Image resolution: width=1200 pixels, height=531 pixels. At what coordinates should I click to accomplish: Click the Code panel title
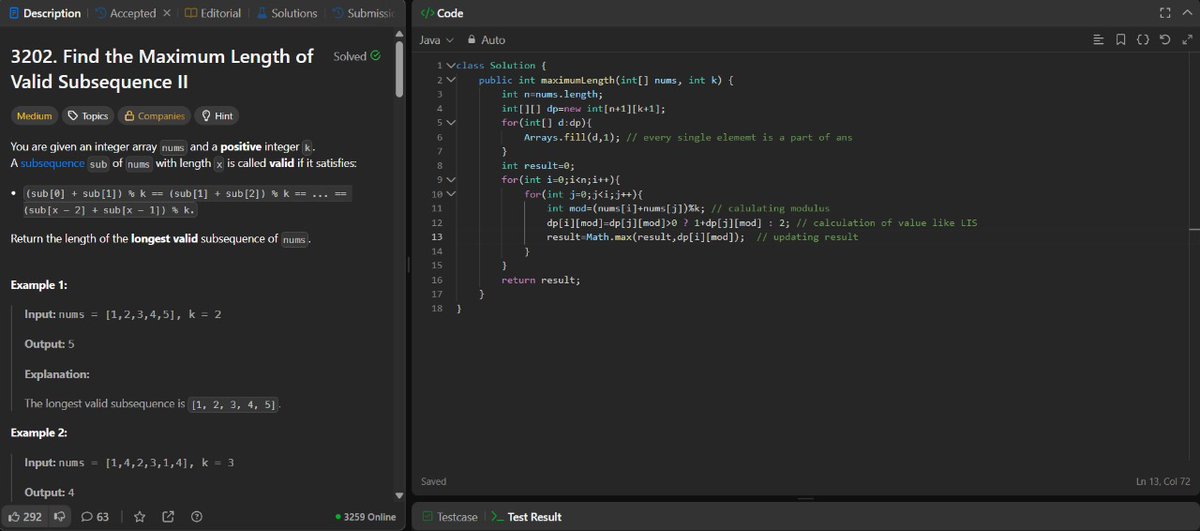click(x=450, y=13)
